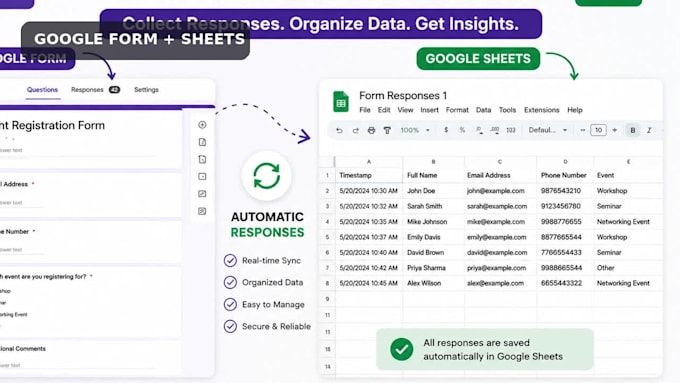This screenshot has width=680, height=383.
Task: Open the 100% zoom dropdown
Action: click(x=415, y=130)
